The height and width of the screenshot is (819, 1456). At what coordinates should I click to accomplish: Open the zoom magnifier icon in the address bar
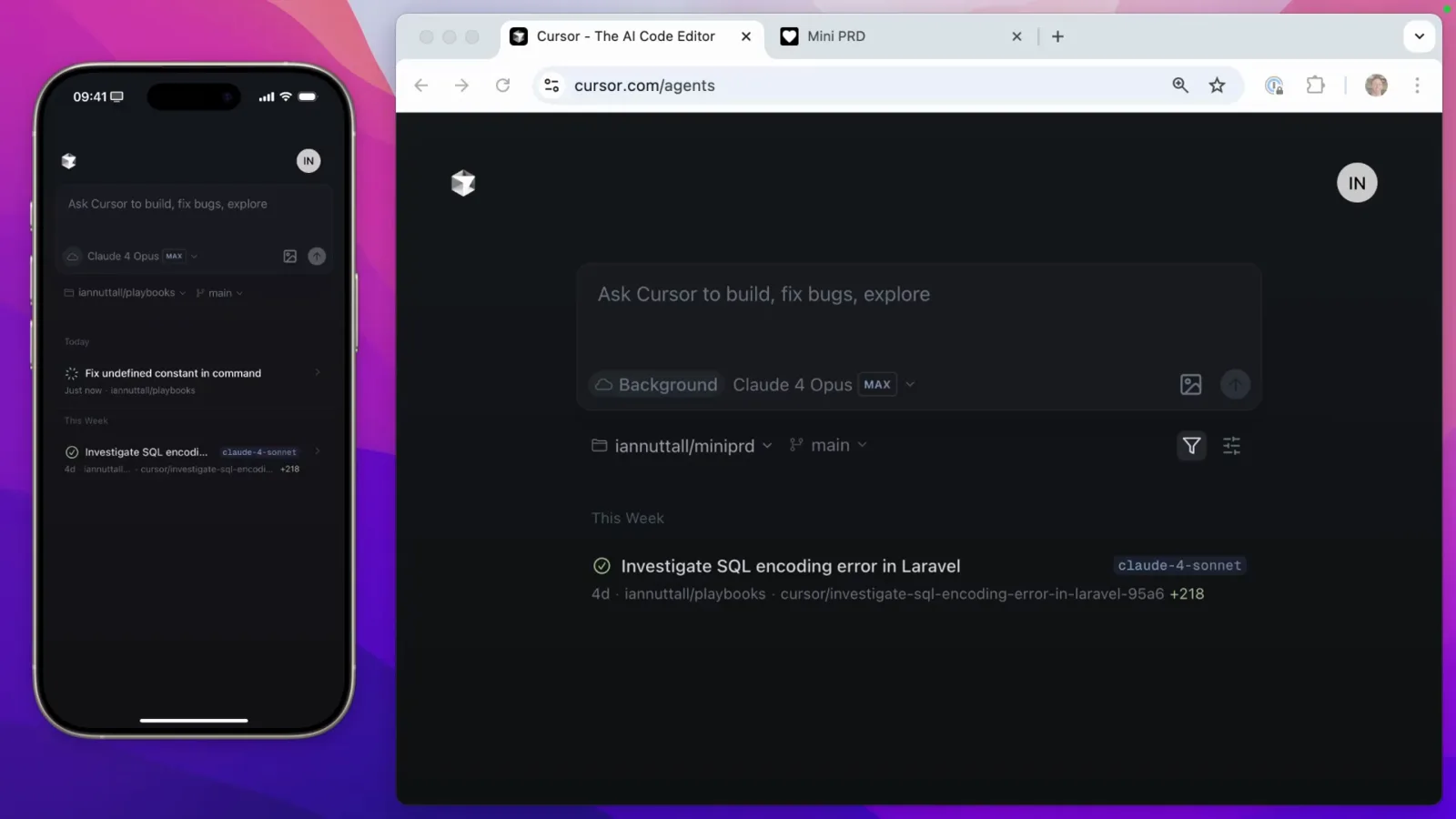pos(1180,86)
